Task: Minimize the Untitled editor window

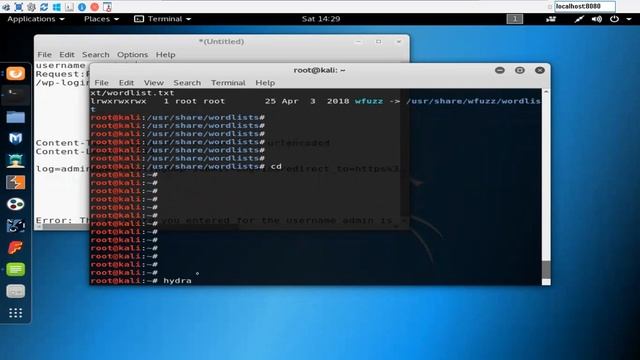Action: [x=358, y=42]
